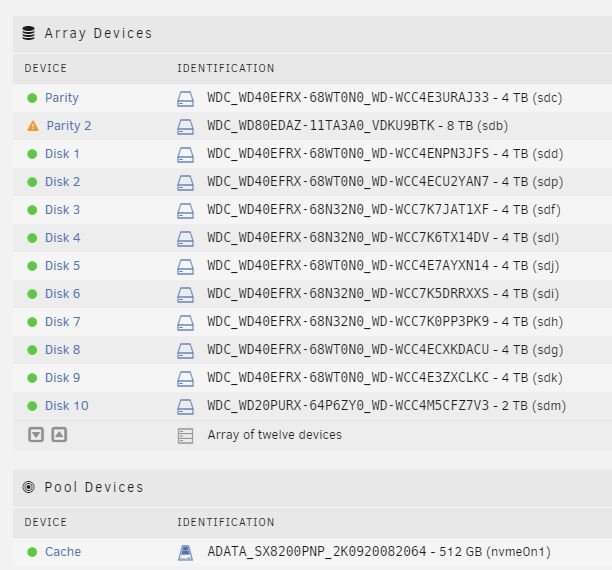Click the Pool Devices section title

(94, 487)
